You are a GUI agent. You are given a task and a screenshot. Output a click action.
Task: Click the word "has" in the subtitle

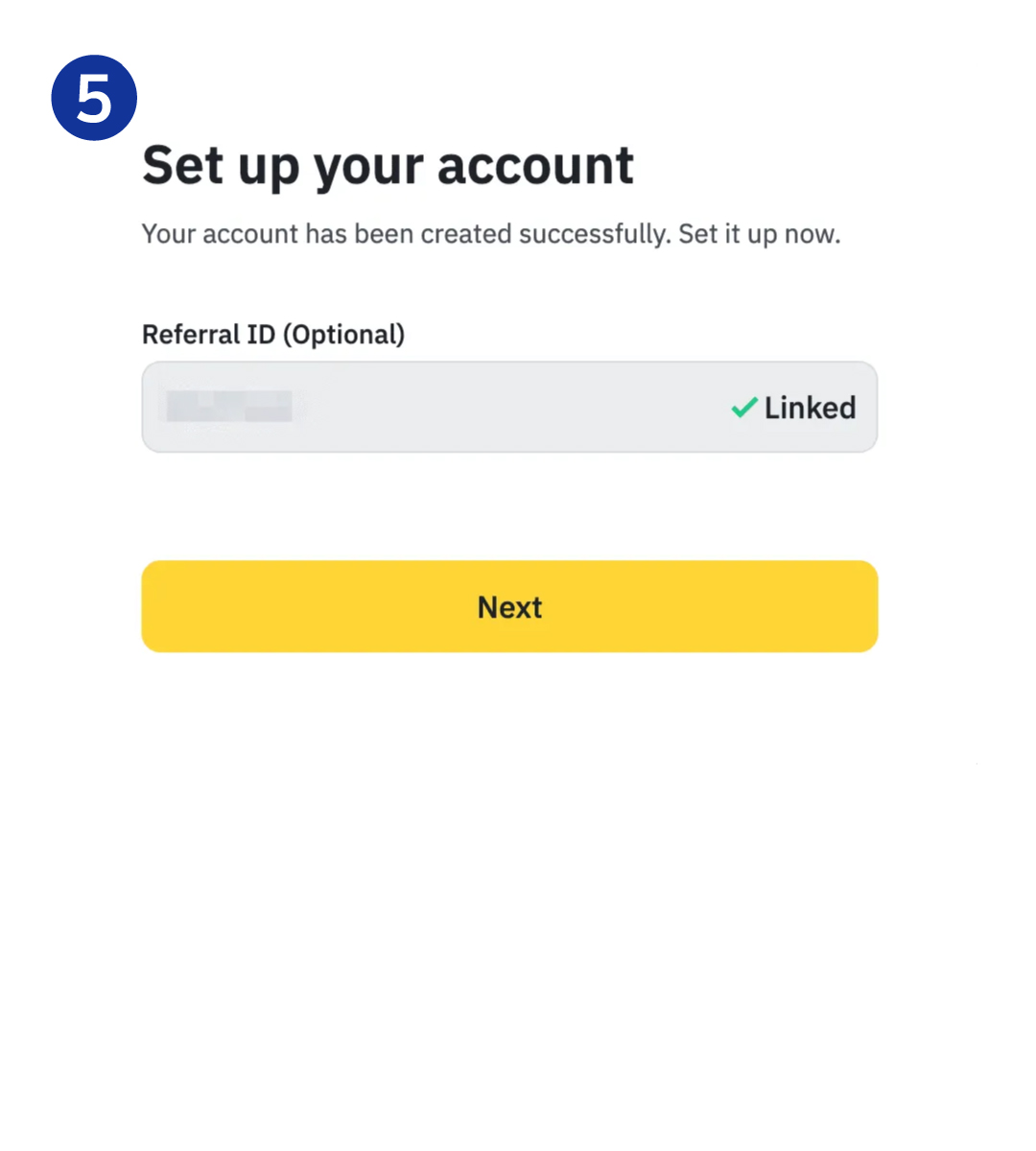(x=326, y=234)
